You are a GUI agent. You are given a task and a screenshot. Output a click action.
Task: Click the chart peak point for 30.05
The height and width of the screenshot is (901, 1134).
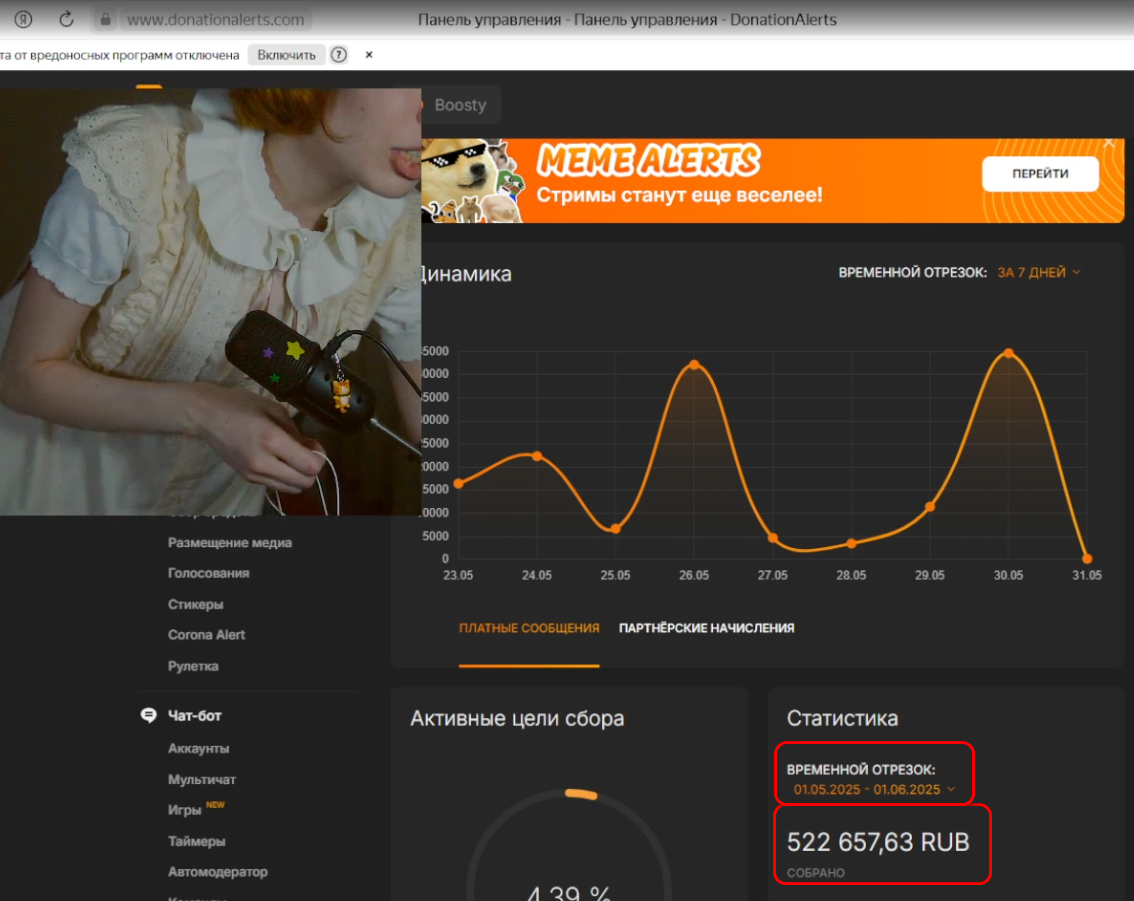point(1009,354)
